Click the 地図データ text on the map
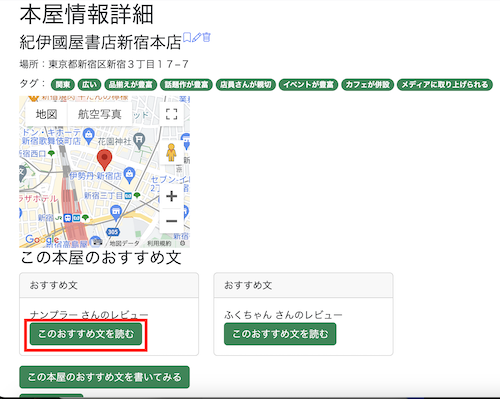 pyautogui.click(x=124, y=243)
